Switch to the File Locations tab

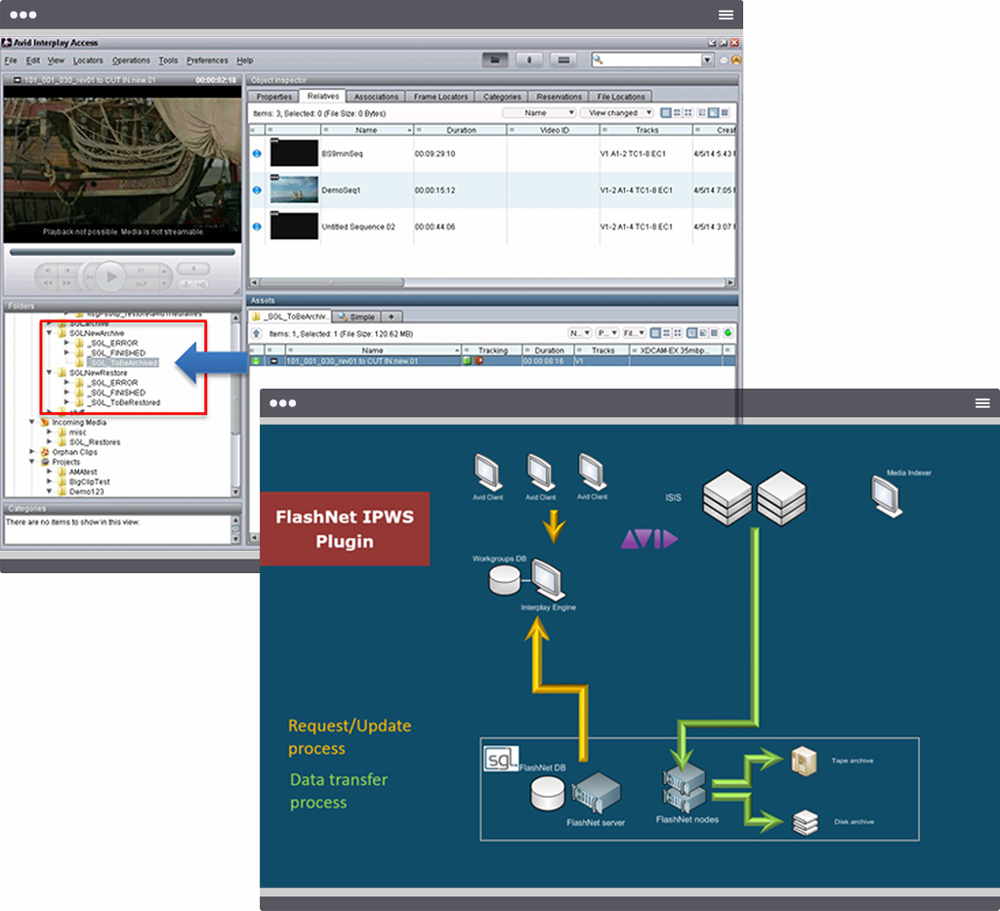pyautogui.click(x=621, y=96)
